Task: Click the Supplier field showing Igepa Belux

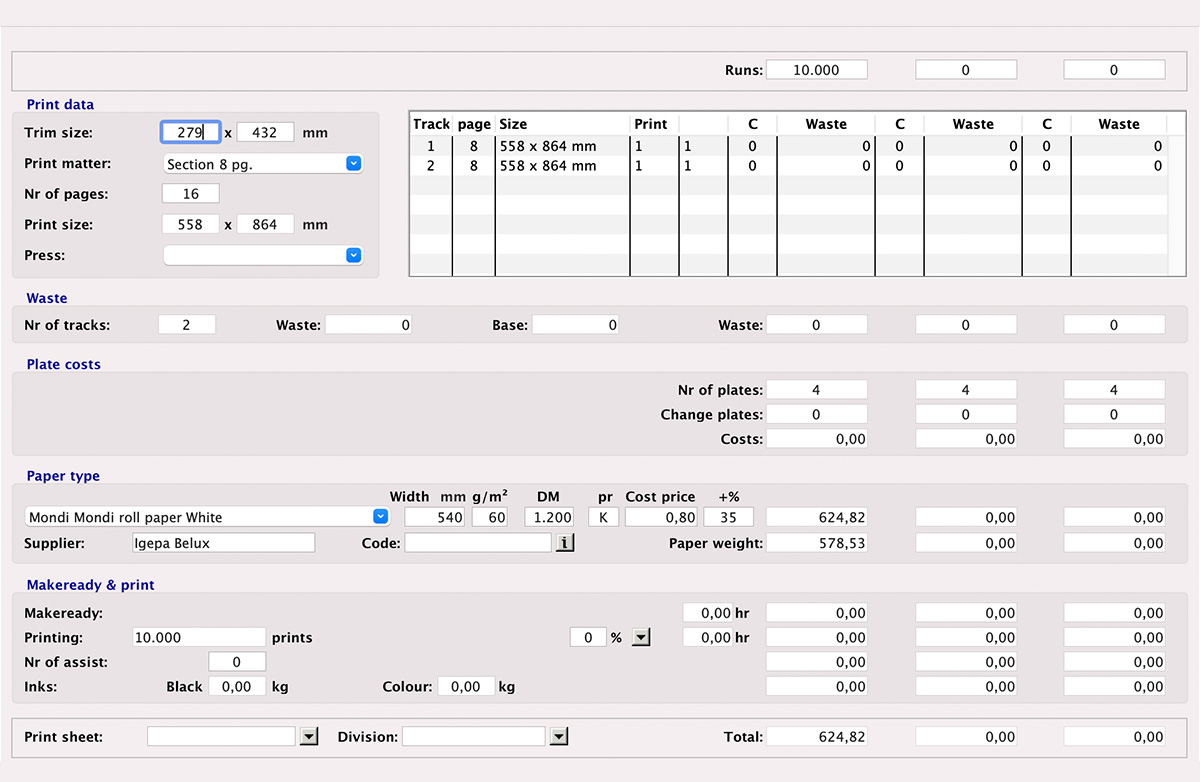Action: pos(222,542)
